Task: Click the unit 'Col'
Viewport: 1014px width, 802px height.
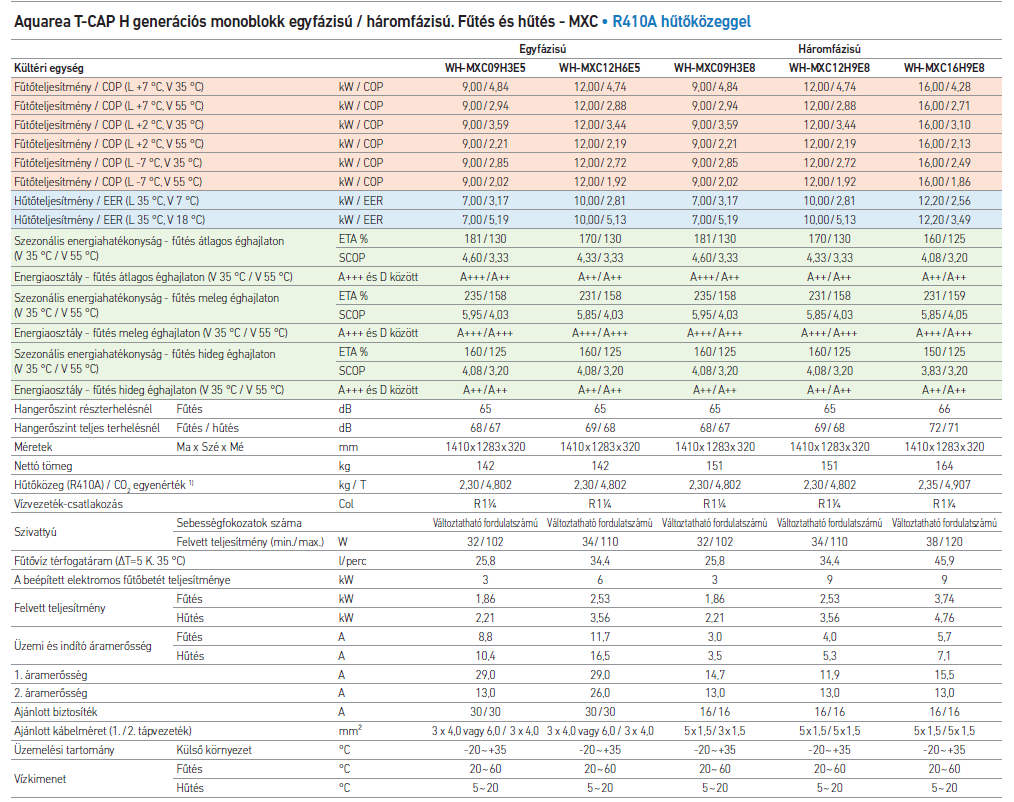Action: click(x=346, y=504)
